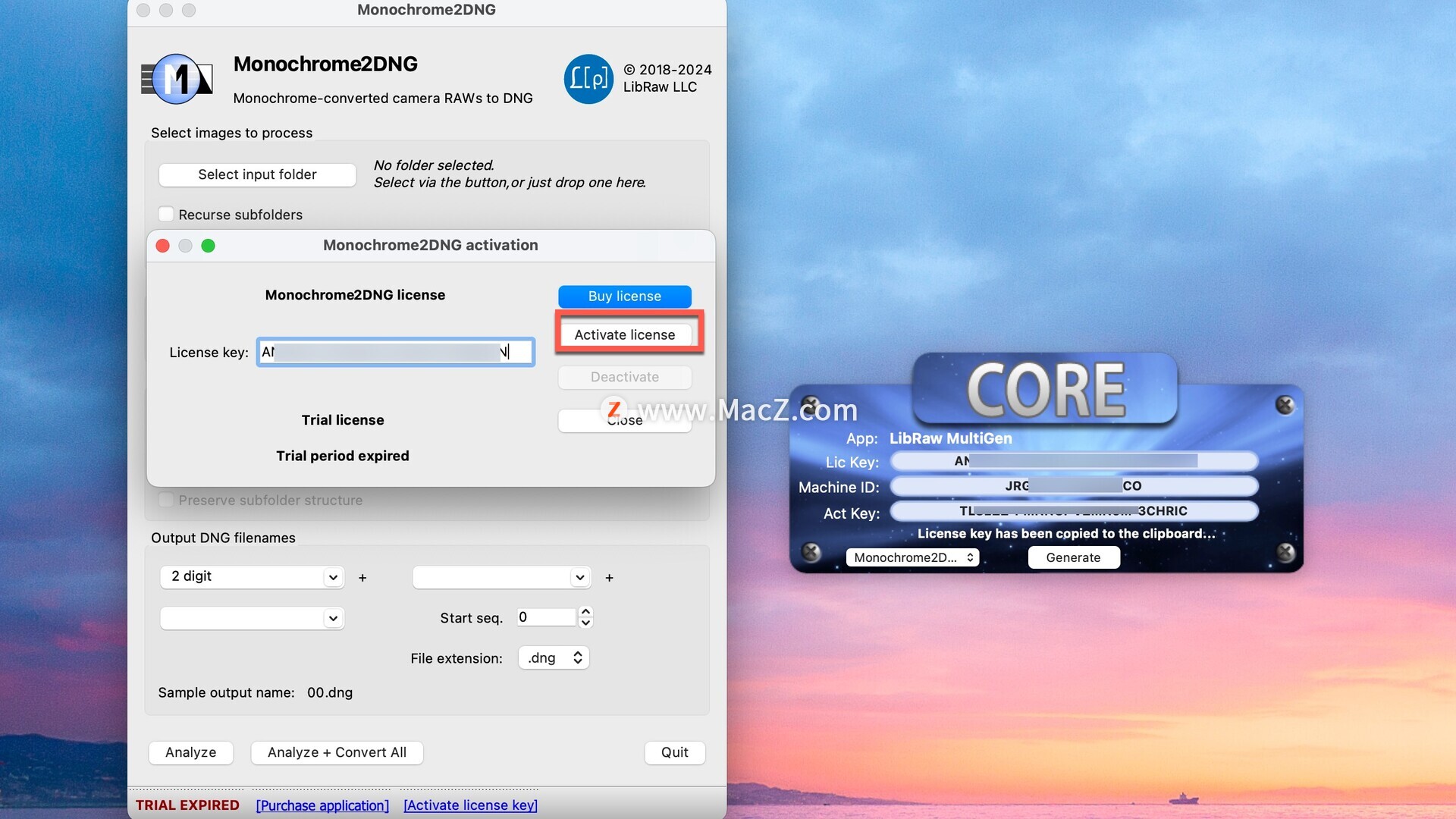Increment Start seq. with up arrow
The width and height of the screenshot is (1456, 819).
585,612
